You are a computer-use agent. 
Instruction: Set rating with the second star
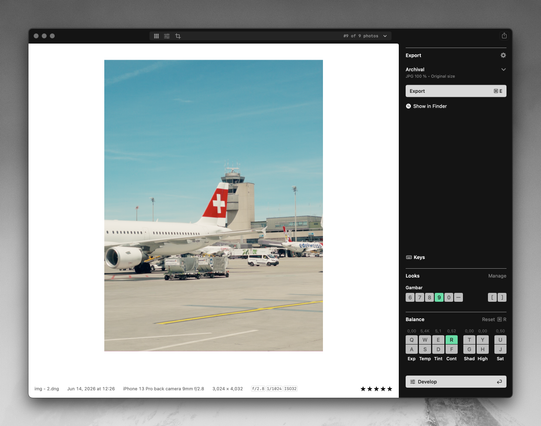click(x=370, y=389)
